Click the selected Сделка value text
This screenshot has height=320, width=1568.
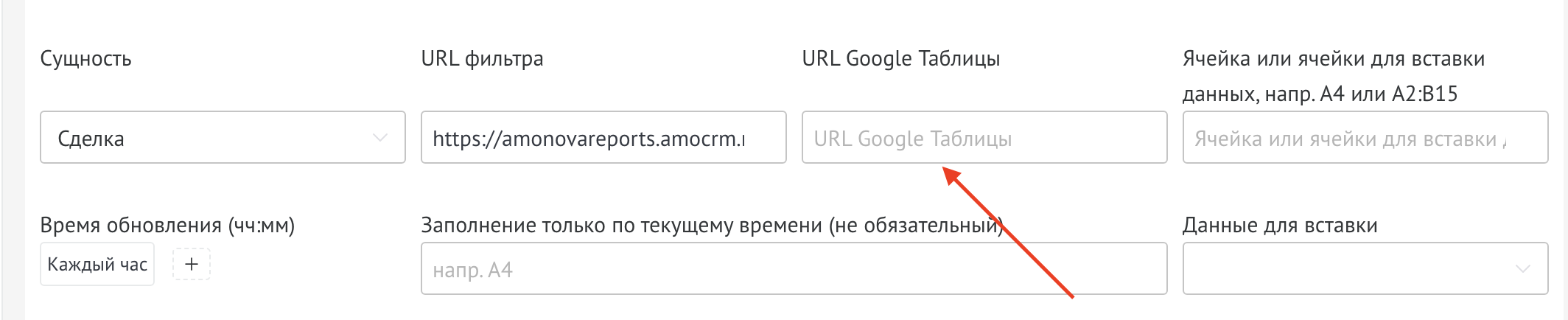(91, 139)
